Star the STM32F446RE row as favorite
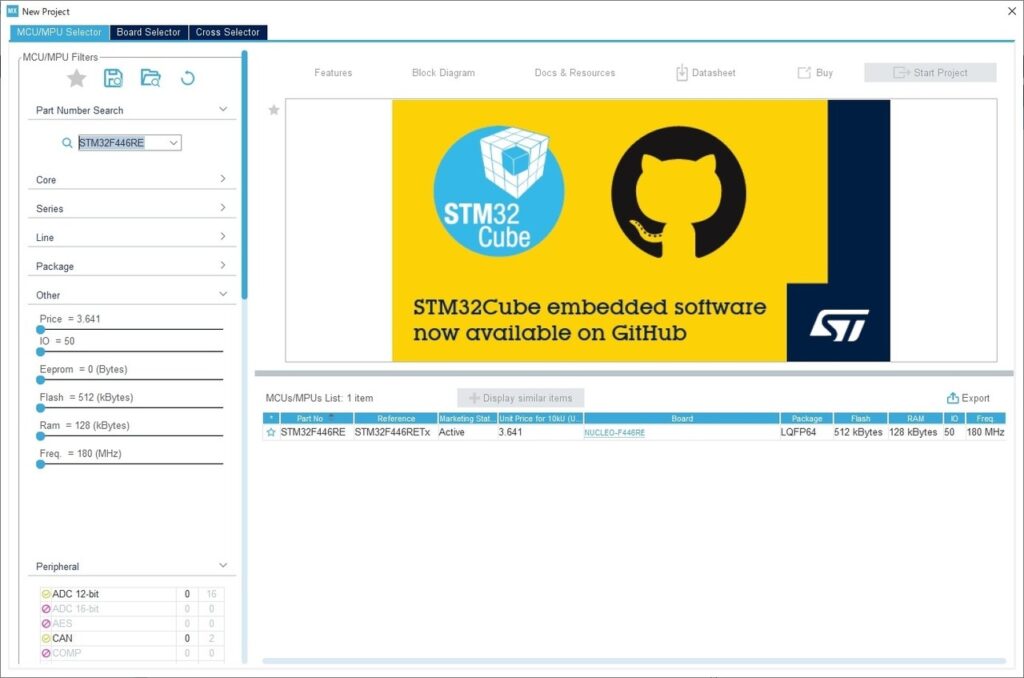 click(271, 433)
